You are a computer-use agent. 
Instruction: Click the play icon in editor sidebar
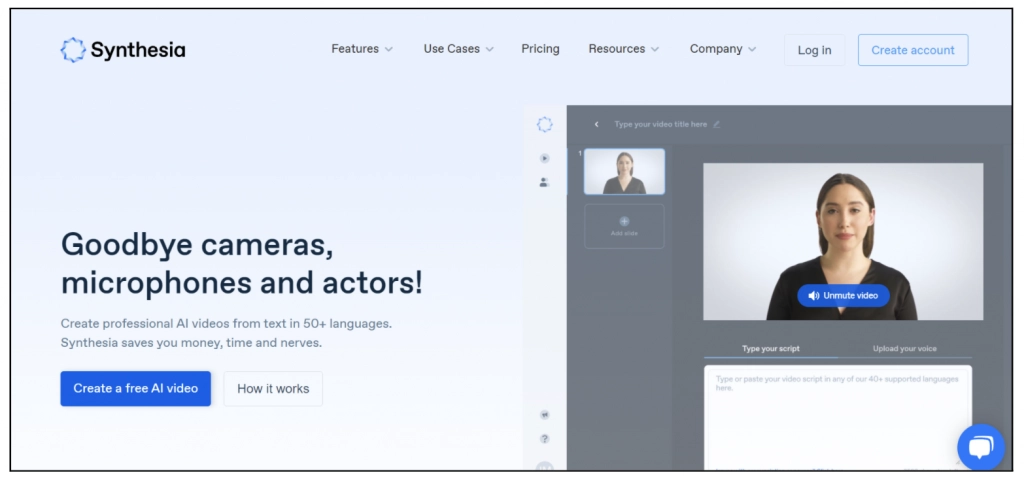545,158
